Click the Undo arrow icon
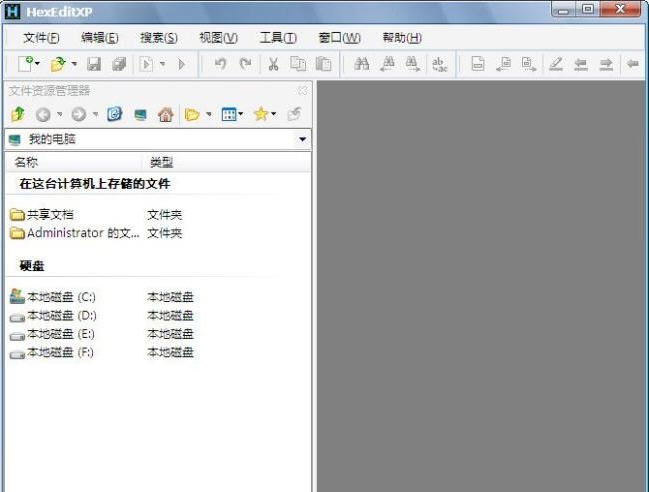 pyautogui.click(x=220, y=64)
